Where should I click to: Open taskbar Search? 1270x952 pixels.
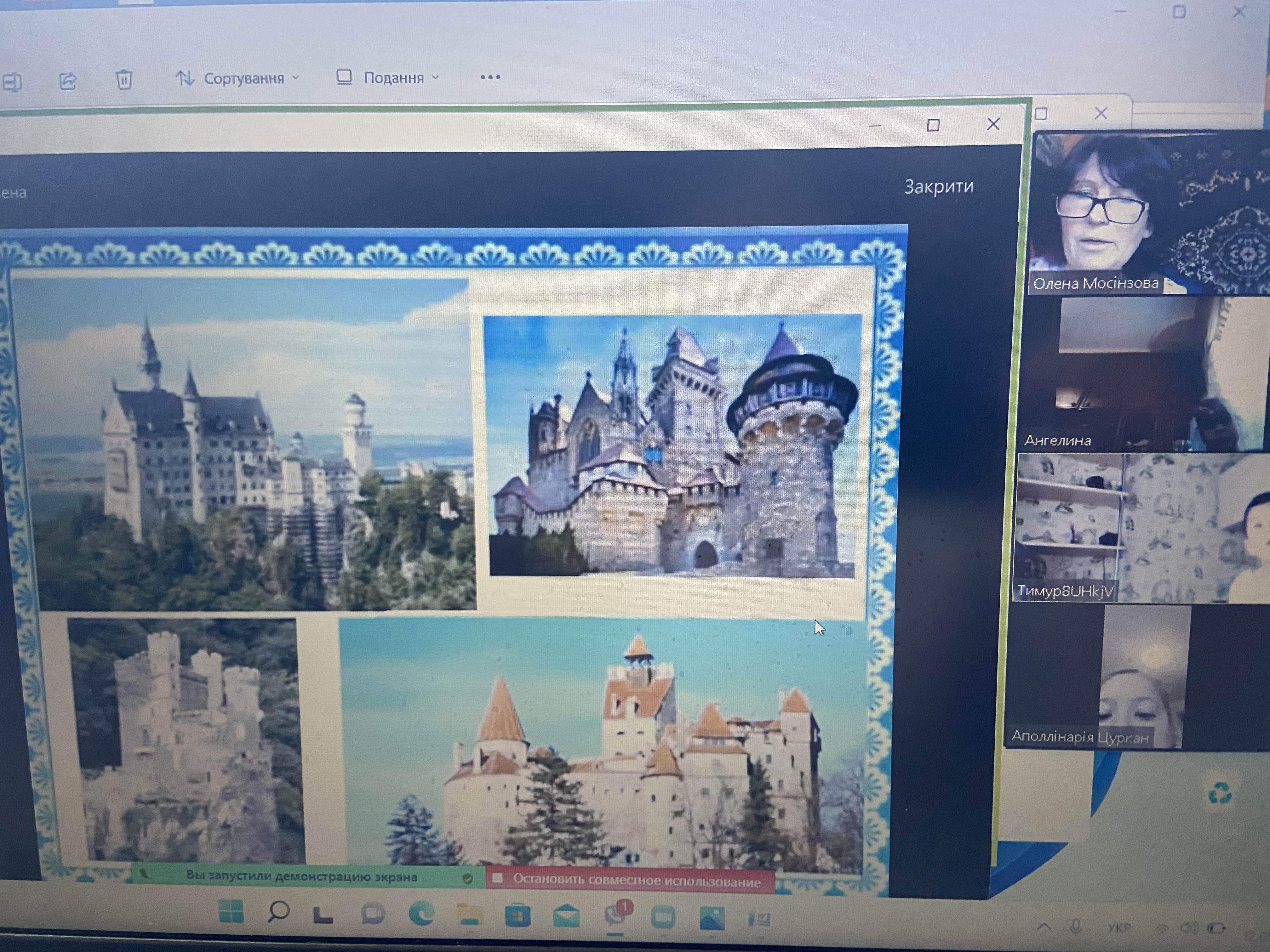coord(278,911)
